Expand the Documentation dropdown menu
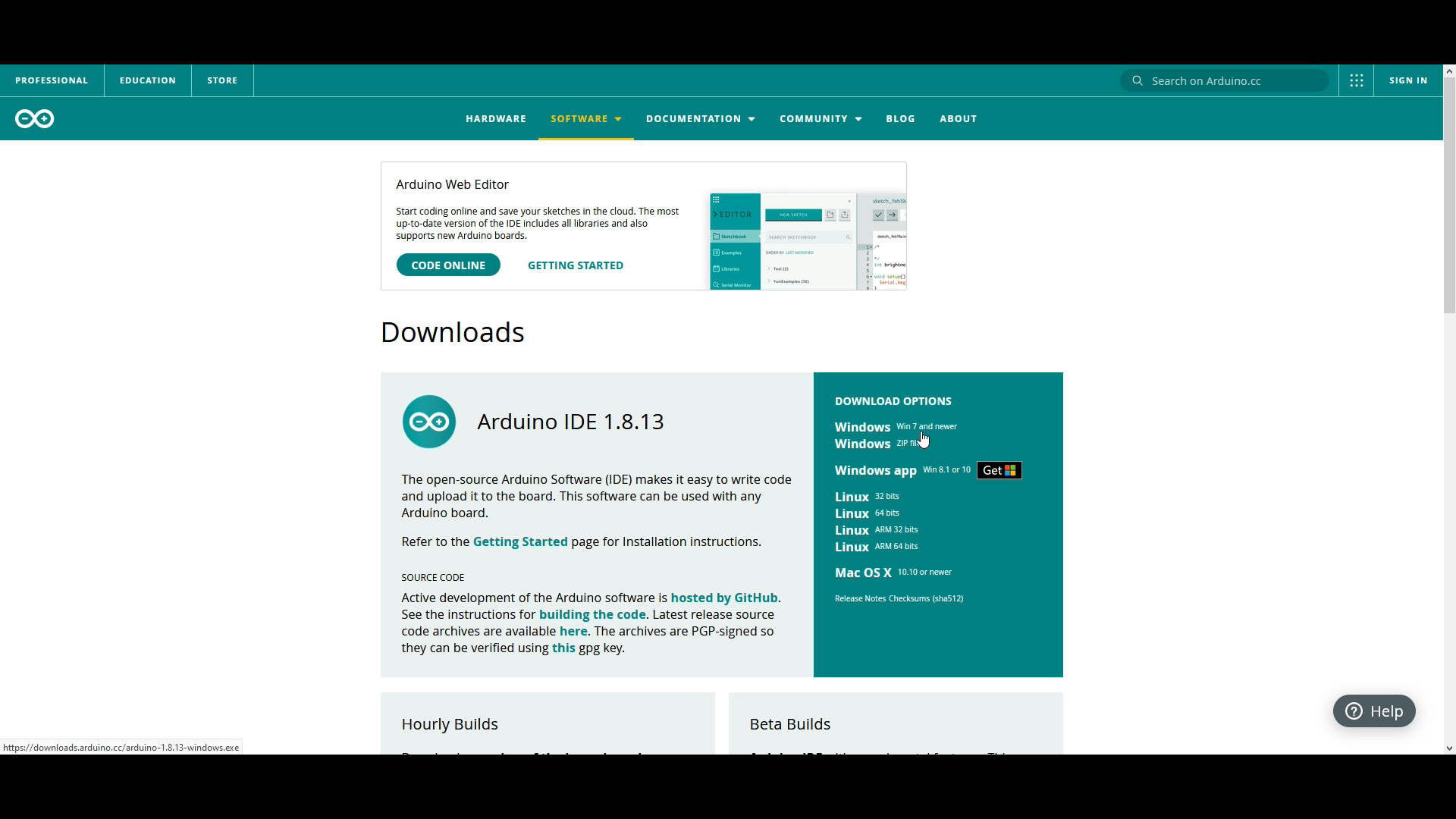Viewport: 1456px width, 819px height. click(x=700, y=119)
